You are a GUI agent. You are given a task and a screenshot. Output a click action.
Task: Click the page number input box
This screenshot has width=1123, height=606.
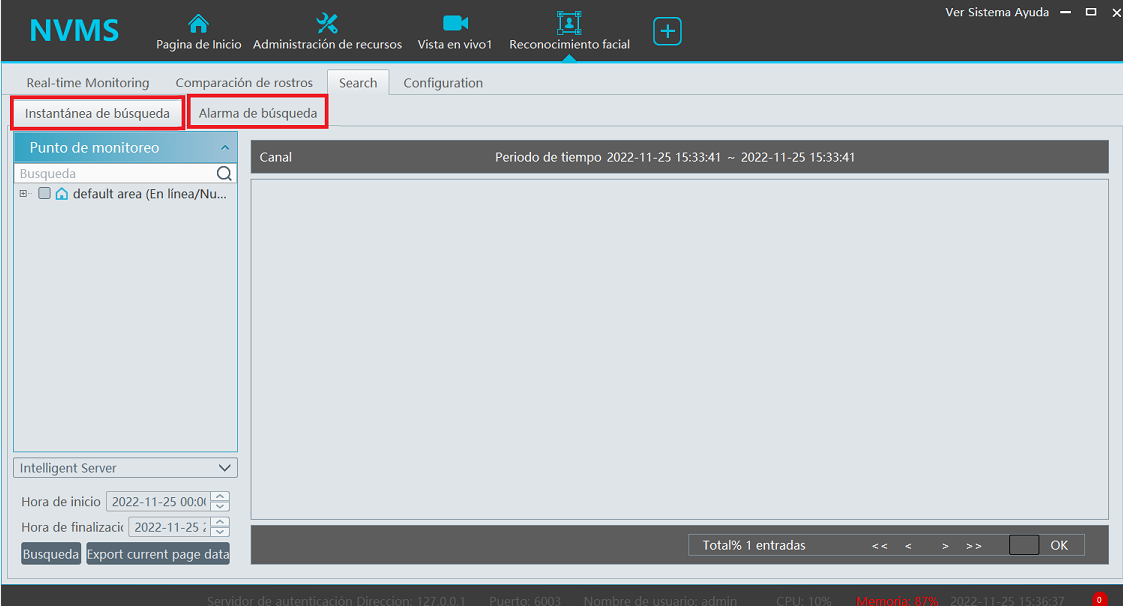click(1024, 545)
